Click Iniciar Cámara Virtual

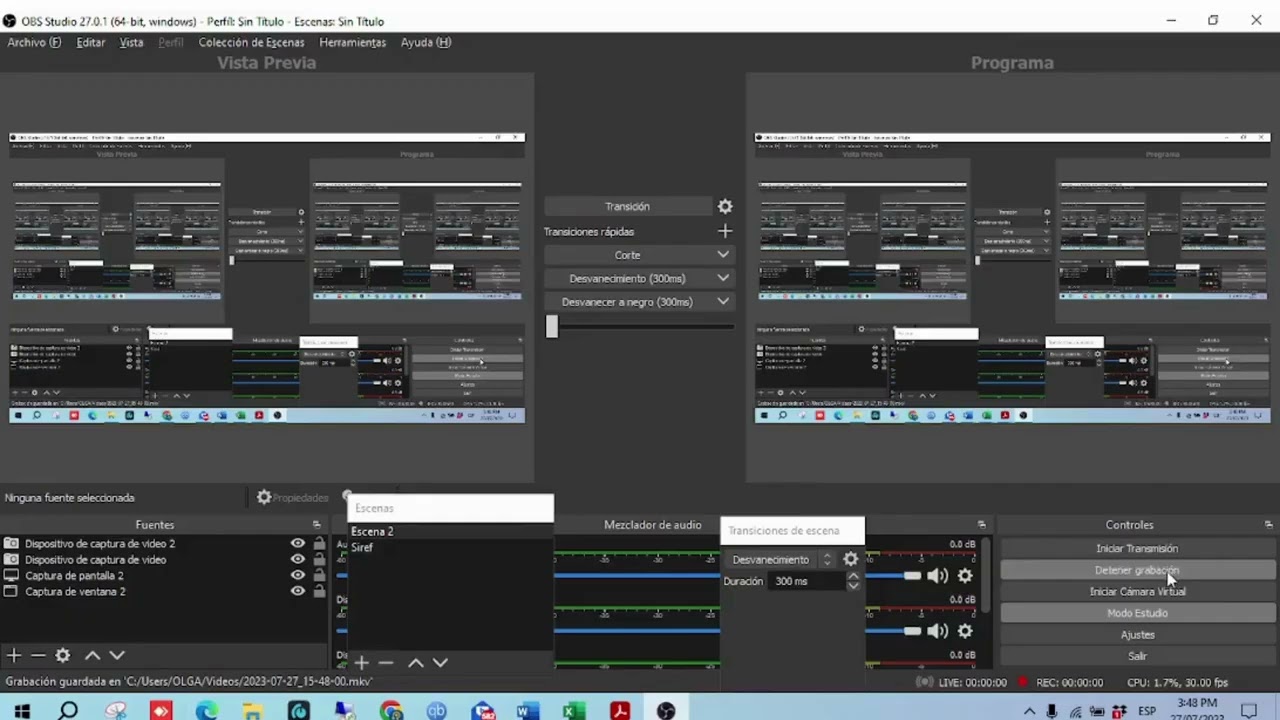(1137, 591)
